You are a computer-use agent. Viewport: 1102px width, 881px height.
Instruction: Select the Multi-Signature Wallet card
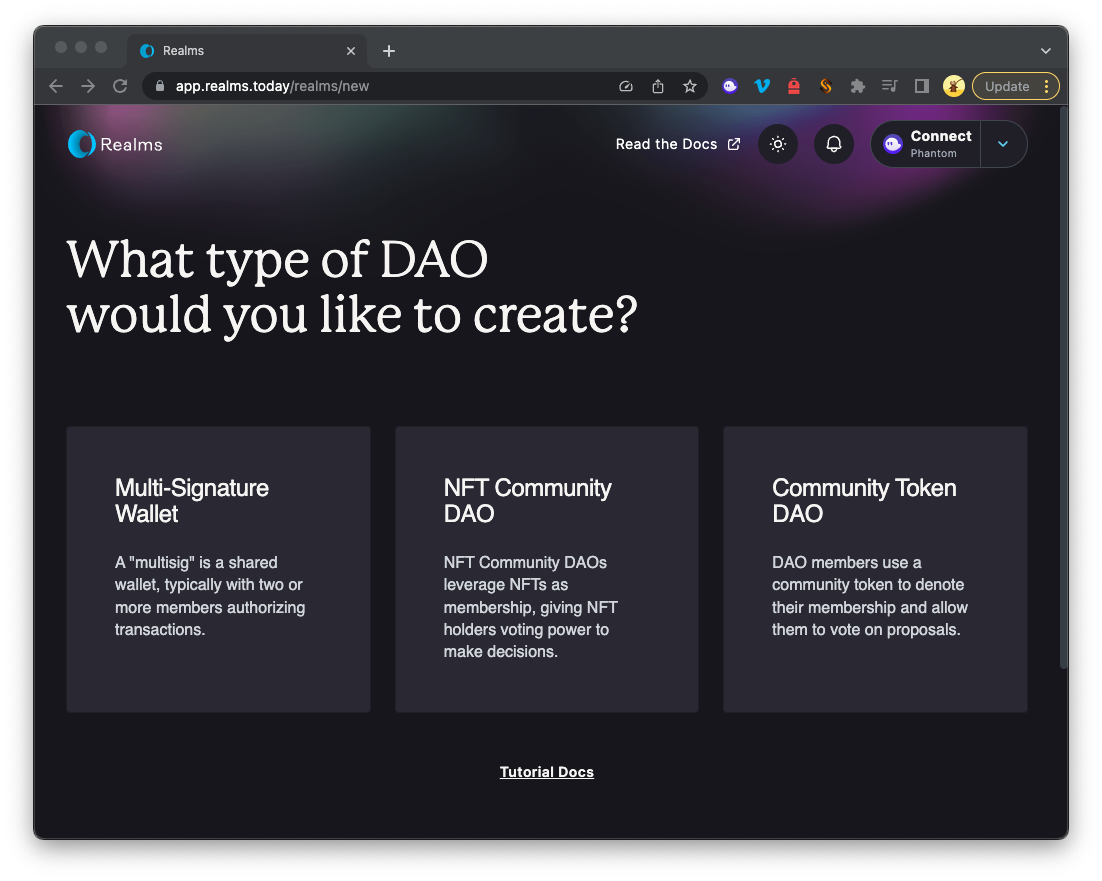[x=218, y=569]
